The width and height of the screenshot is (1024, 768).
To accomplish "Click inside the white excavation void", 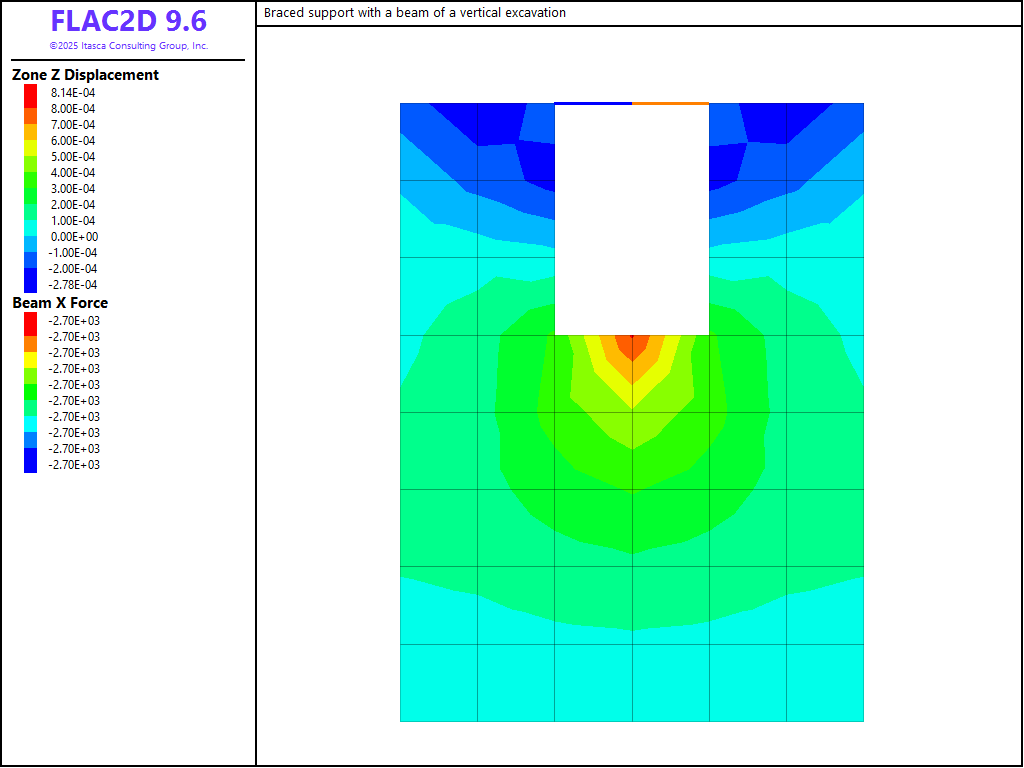I will (x=632, y=220).
